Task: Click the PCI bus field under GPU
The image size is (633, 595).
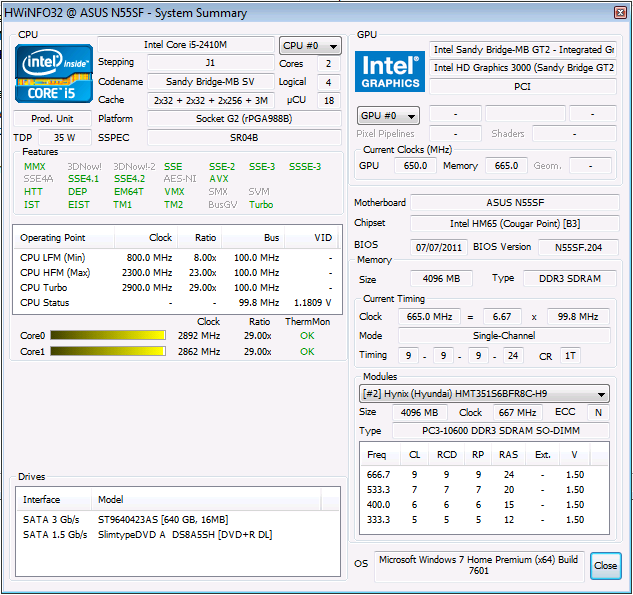Action: coord(523,86)
